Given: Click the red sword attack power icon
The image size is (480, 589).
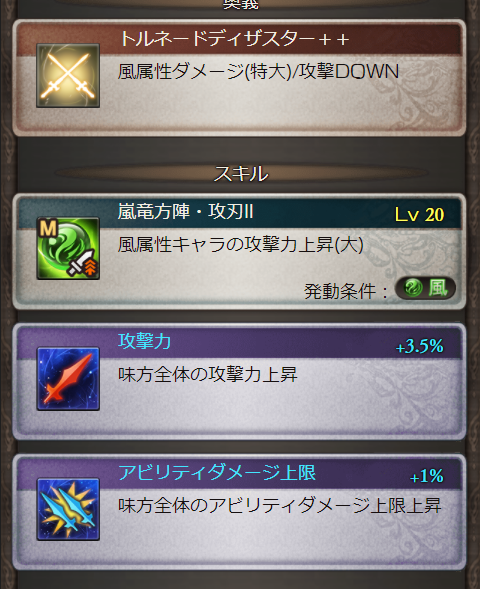Looking at the screenshot, I should click(x=68, y=379).
